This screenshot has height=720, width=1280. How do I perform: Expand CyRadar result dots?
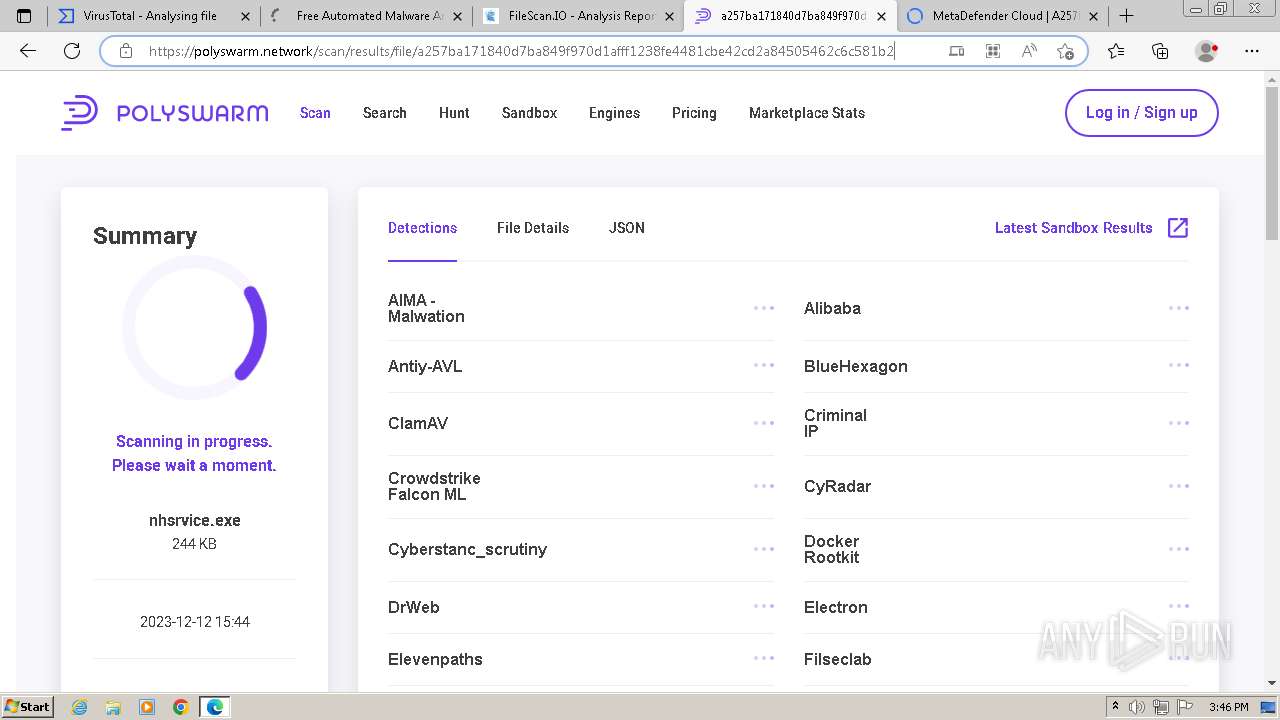1179,486
